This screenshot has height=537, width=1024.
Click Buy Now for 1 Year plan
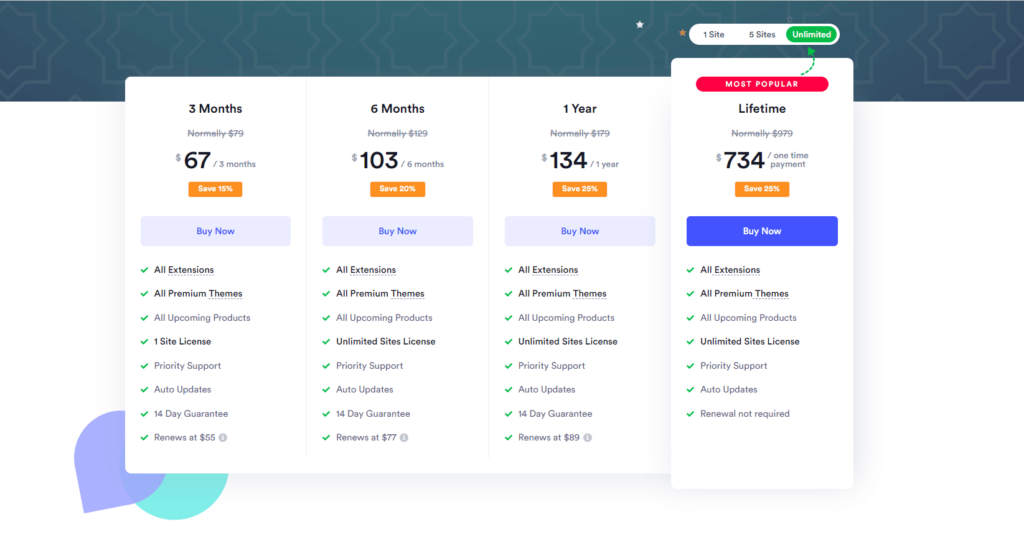point(580,231)
